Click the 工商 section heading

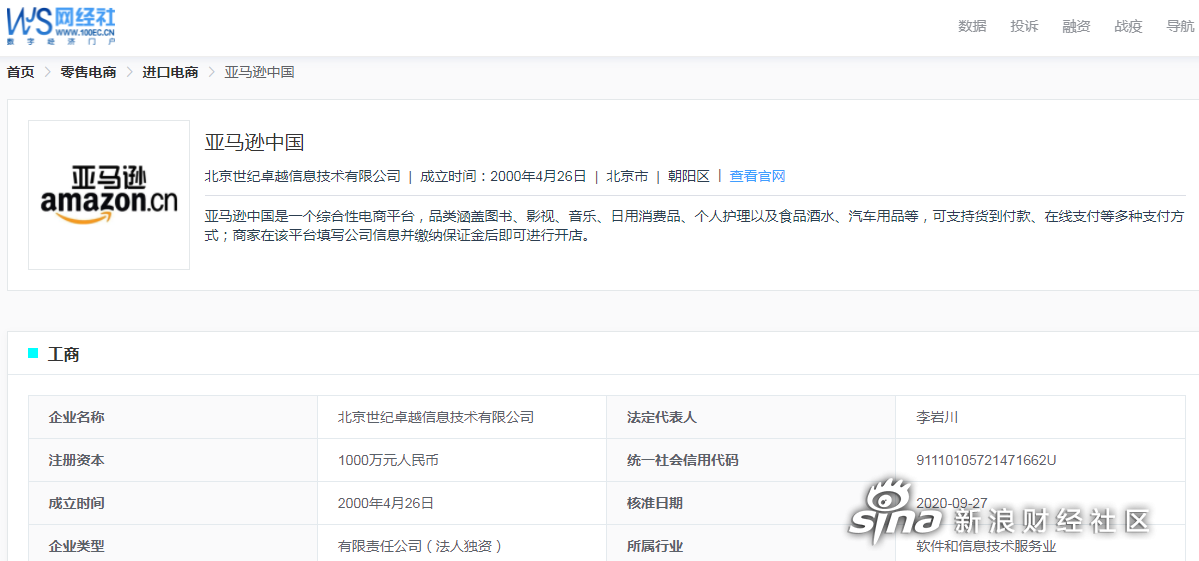[x=63, y=355]
